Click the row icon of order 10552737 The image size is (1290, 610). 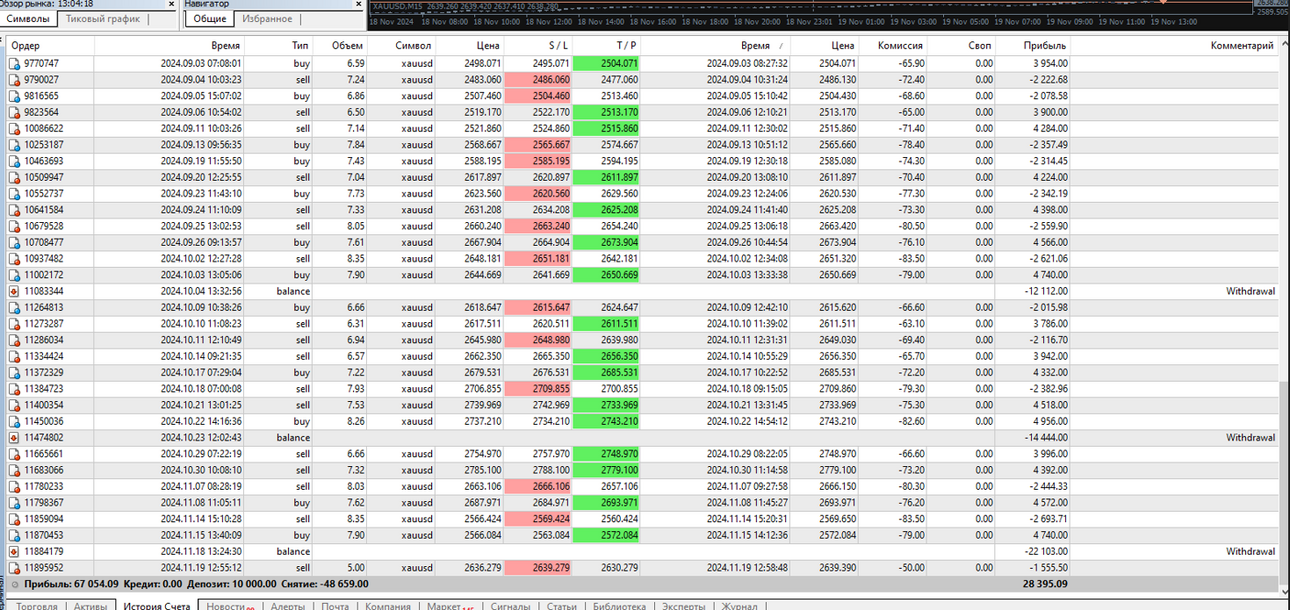click(14, 193)
